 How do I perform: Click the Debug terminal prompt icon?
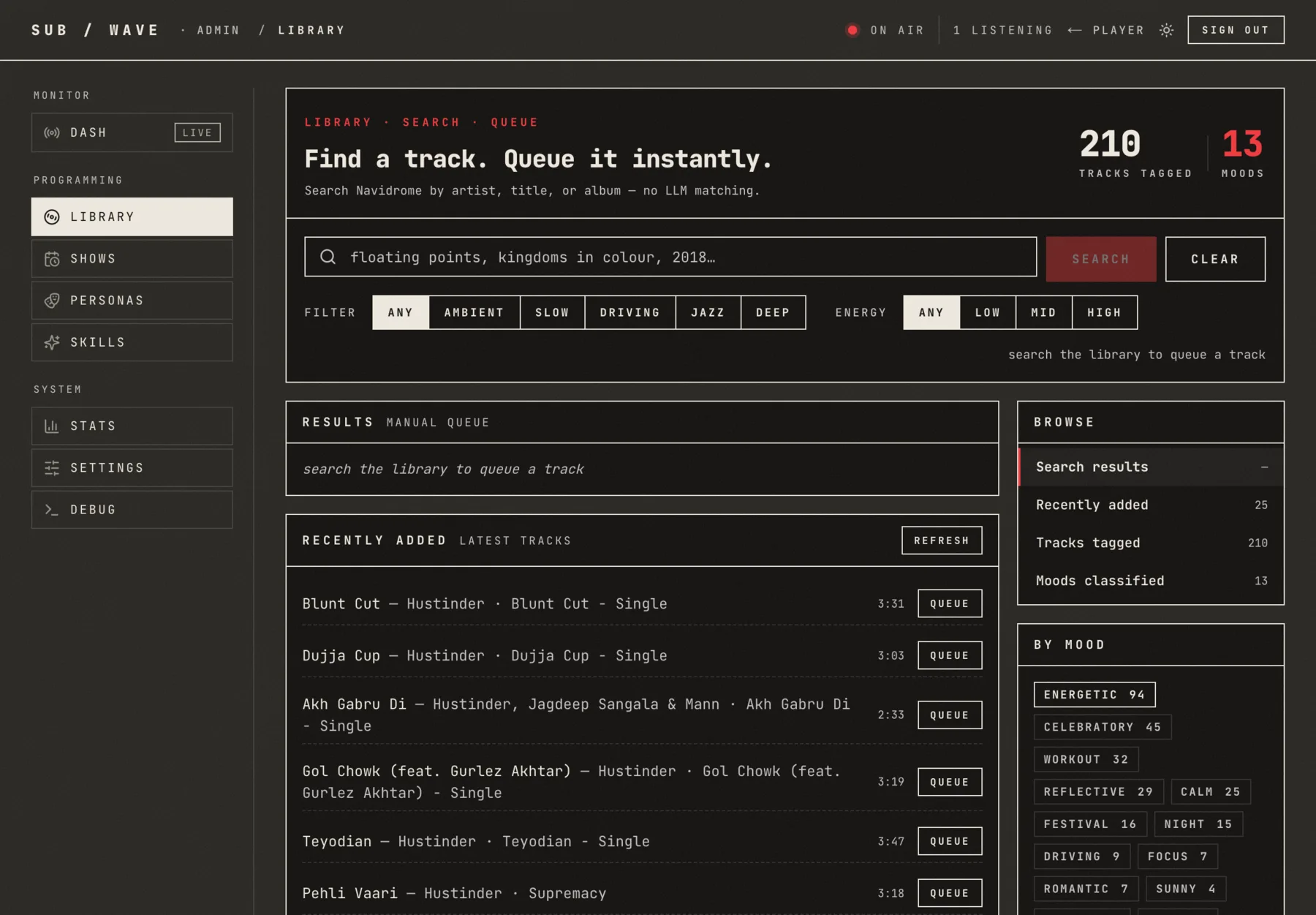click(x=52, y=510)
